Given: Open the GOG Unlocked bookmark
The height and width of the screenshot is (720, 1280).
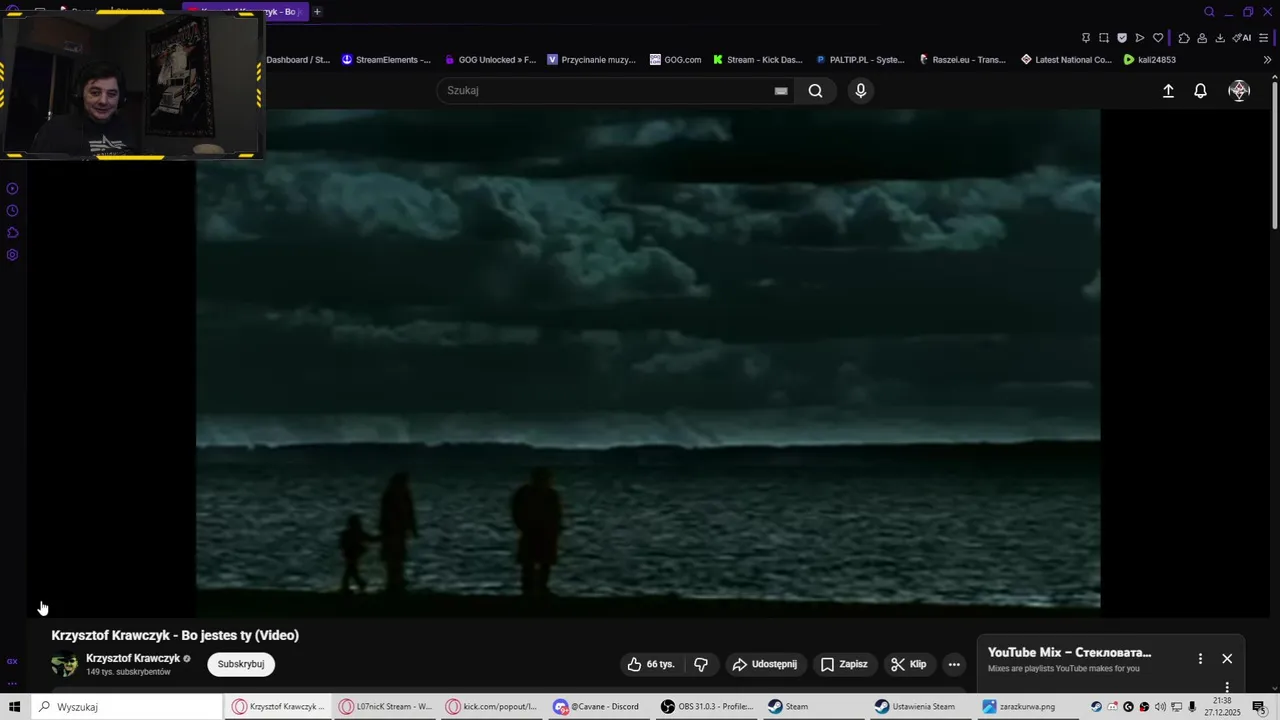Looking at the screenshot, I should (x=490, y=60).
